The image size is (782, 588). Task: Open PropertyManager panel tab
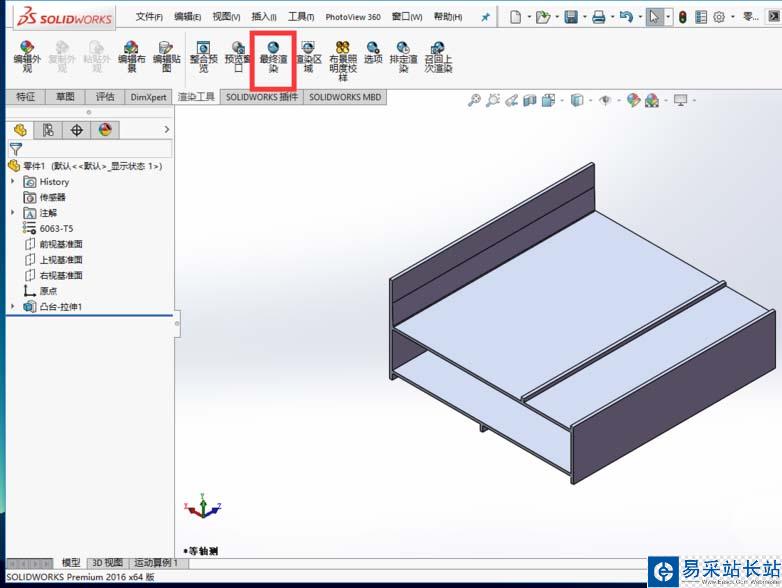48,130
